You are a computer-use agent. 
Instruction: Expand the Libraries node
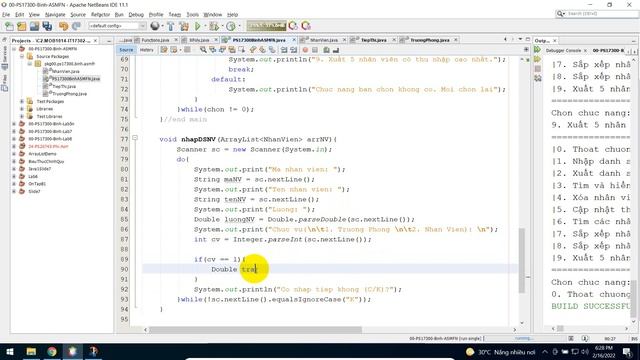pyautogui.click(x=22, y=109)
